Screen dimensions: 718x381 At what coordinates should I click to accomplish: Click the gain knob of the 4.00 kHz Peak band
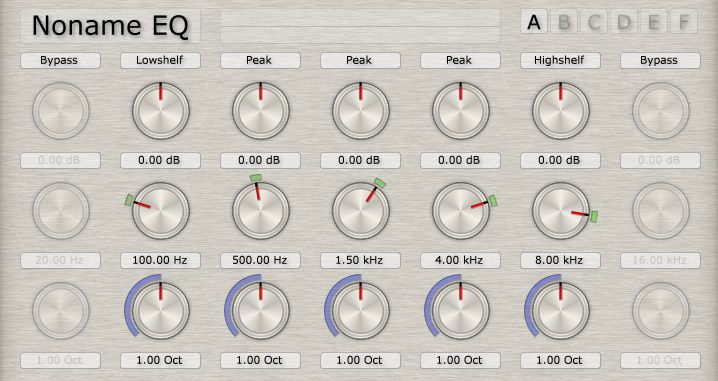(461, 110)
